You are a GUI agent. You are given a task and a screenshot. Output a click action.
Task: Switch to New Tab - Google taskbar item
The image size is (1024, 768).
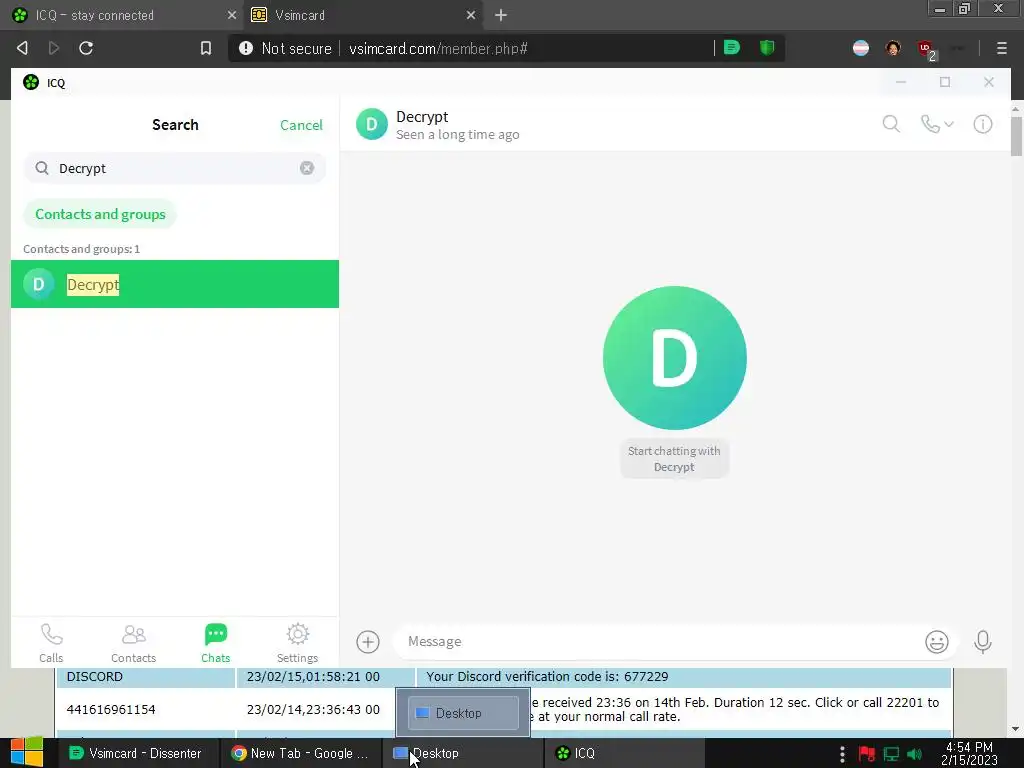(300, 753)
